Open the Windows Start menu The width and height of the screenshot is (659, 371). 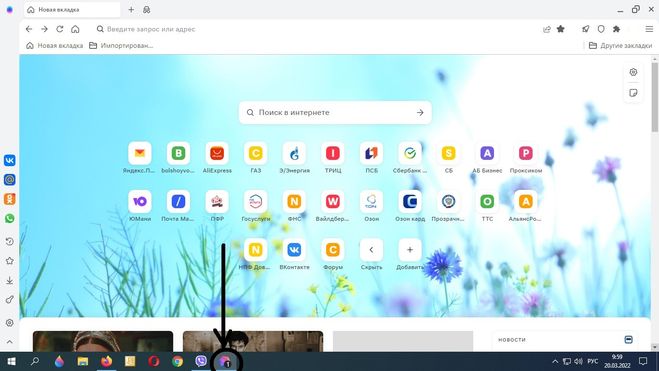(x=11, y=361)
